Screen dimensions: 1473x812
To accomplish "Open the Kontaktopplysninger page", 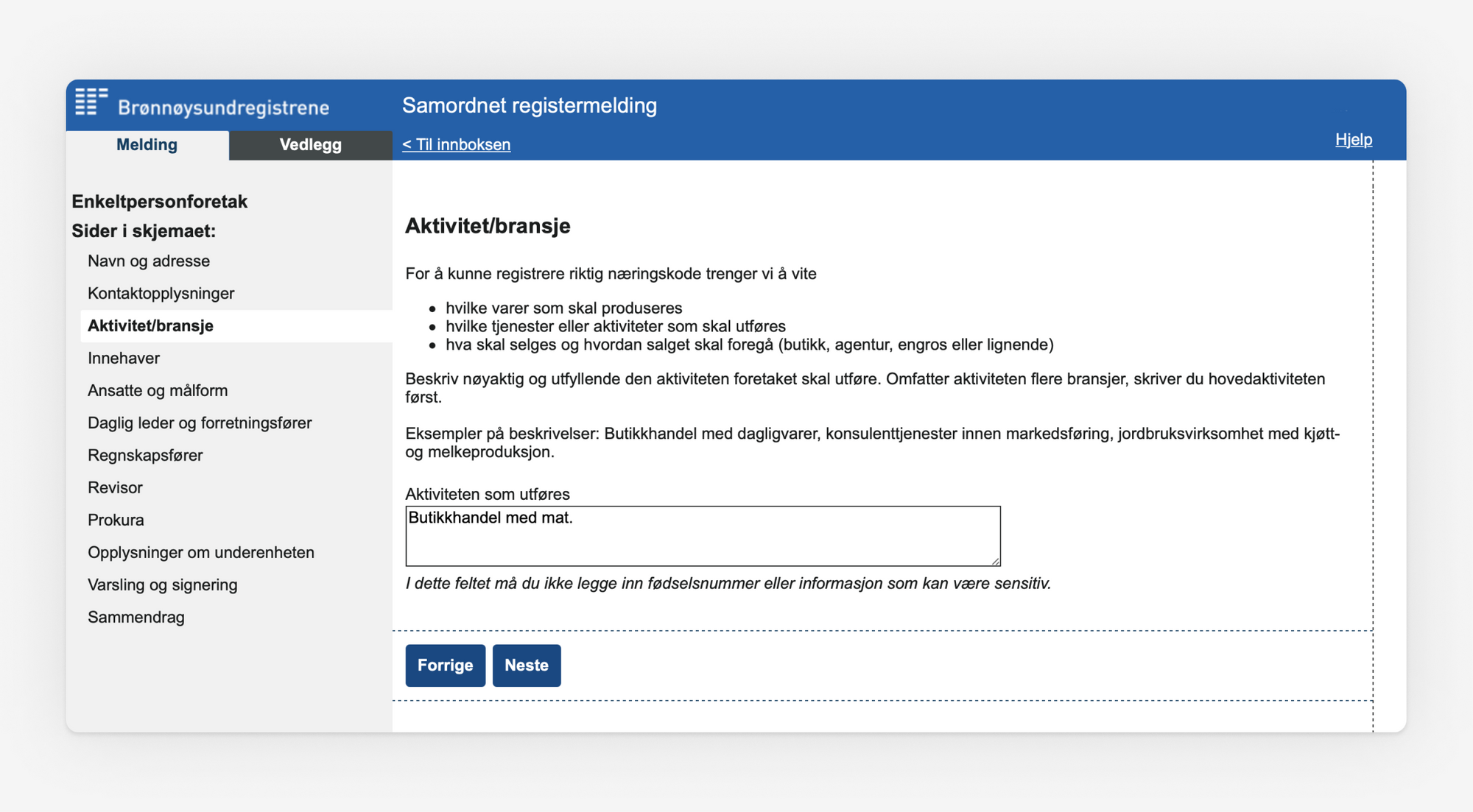I will tap(161, 293).
